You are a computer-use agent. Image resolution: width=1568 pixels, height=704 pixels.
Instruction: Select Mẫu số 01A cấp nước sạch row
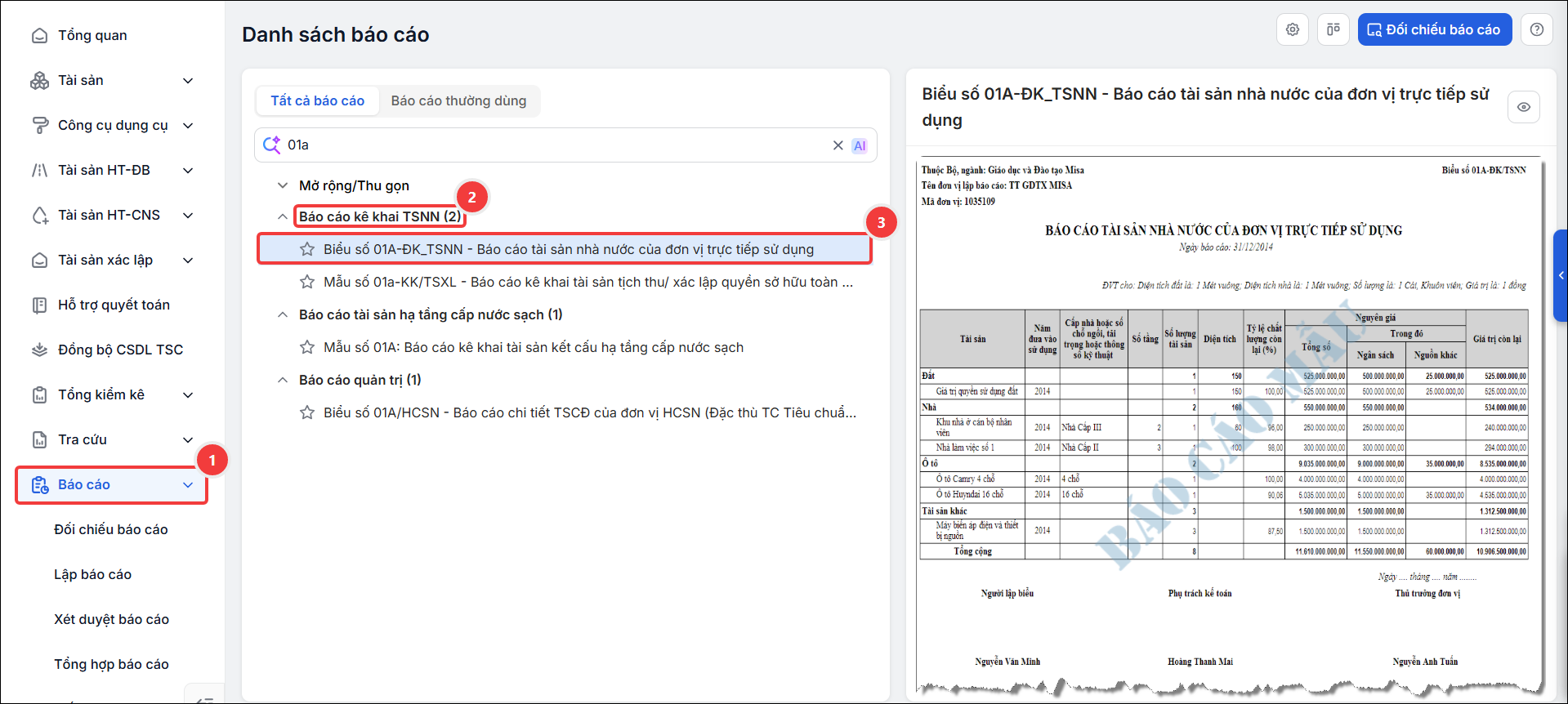click(x=565, y=347)
